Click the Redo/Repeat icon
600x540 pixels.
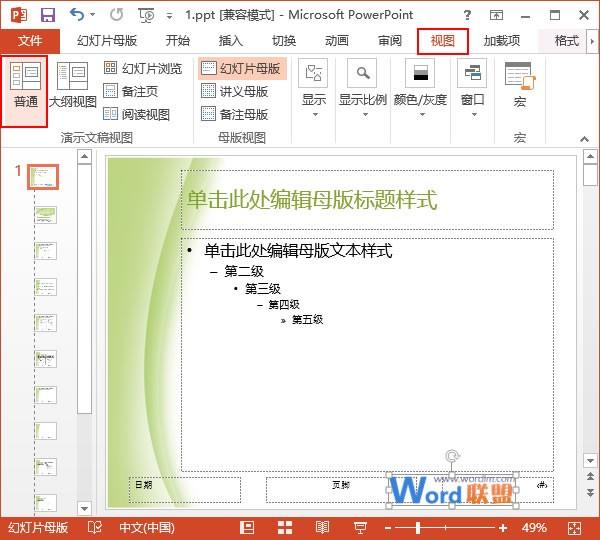coord(116,15)
